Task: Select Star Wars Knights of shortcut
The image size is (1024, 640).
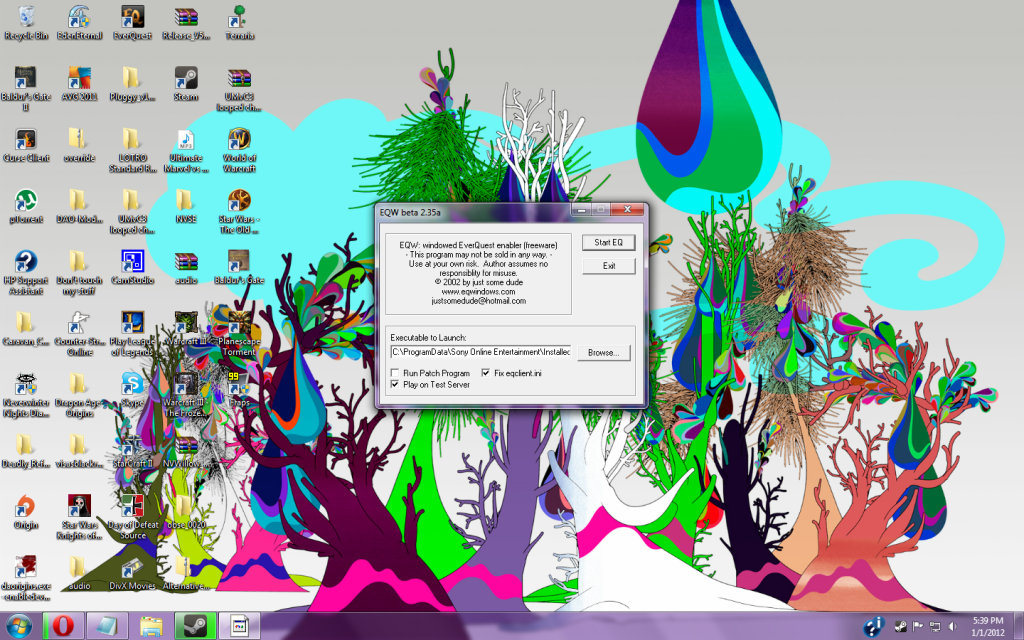Action: (x=79, y=517)
